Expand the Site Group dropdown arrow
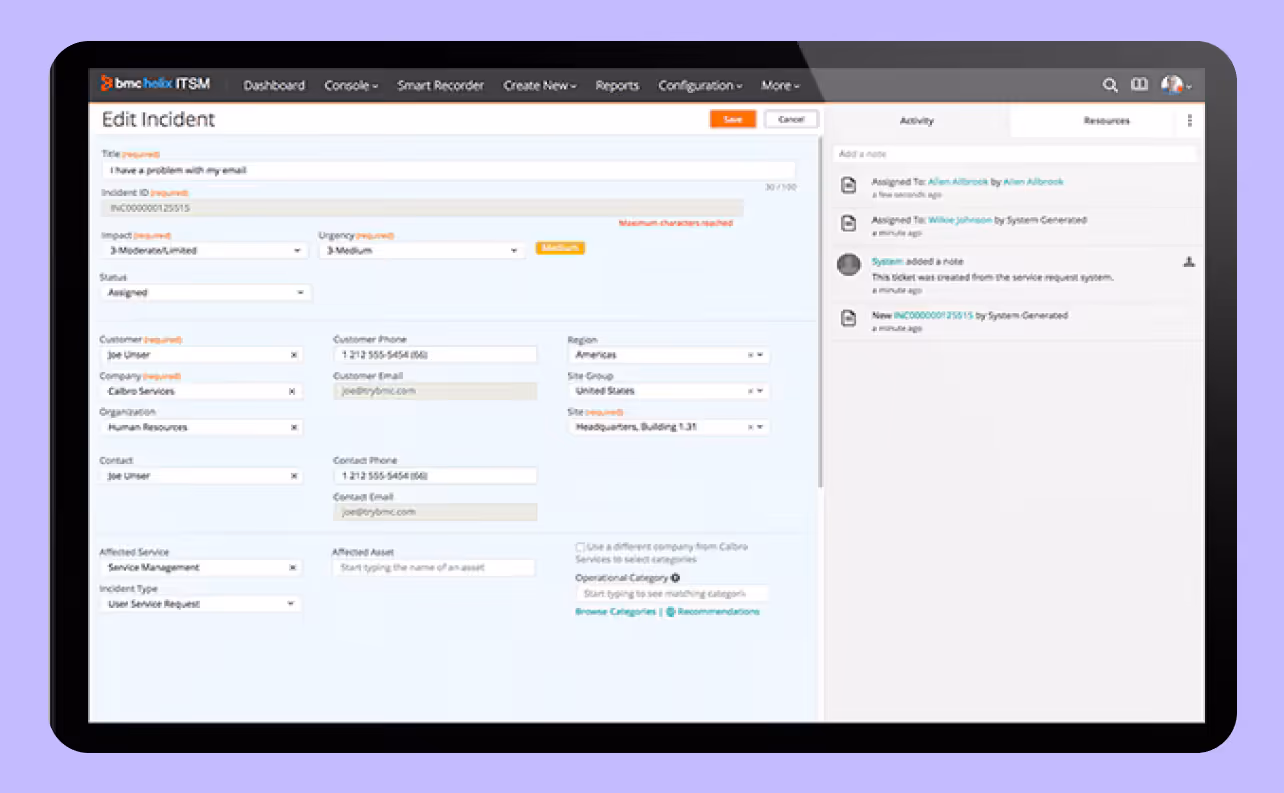Image resolution: width=1284 pixels, height=793 pixels. coord(761,391)
